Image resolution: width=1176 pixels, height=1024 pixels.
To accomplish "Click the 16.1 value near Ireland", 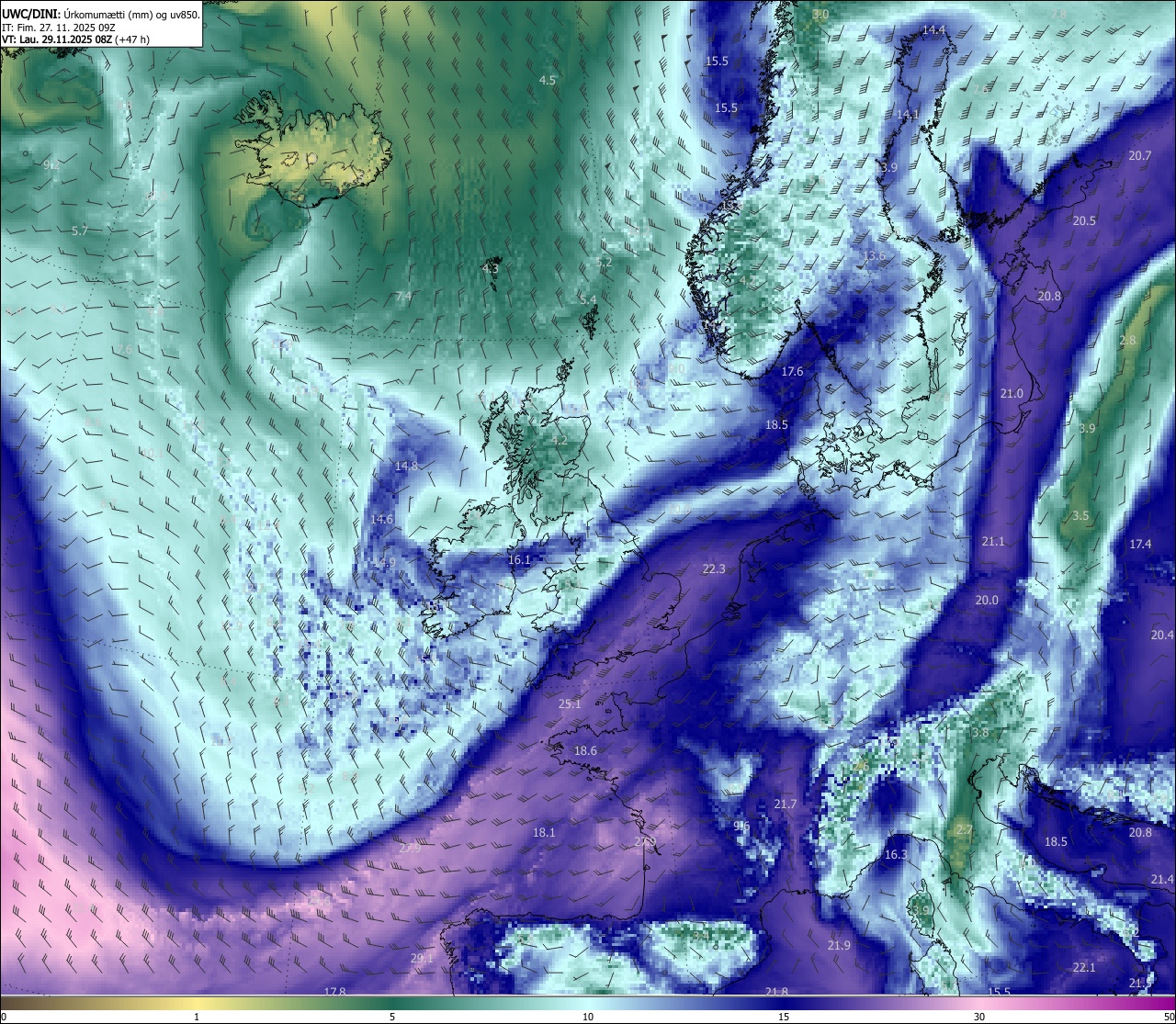I will [519, 560].
